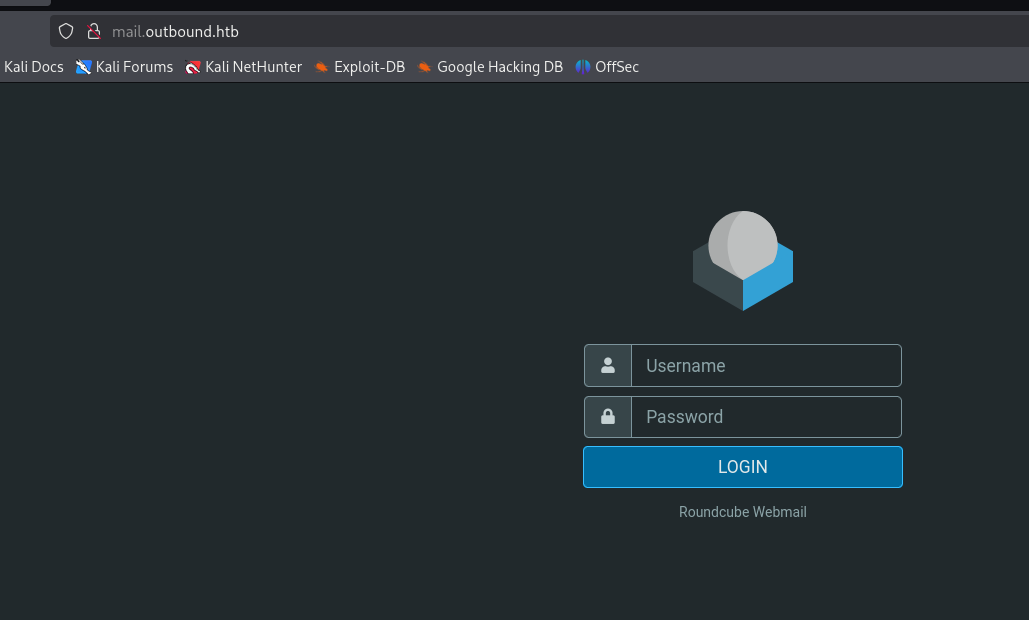Click the OffSec bookmark favicon
This screenshot has height=620, width=1029.
[583, 67]
